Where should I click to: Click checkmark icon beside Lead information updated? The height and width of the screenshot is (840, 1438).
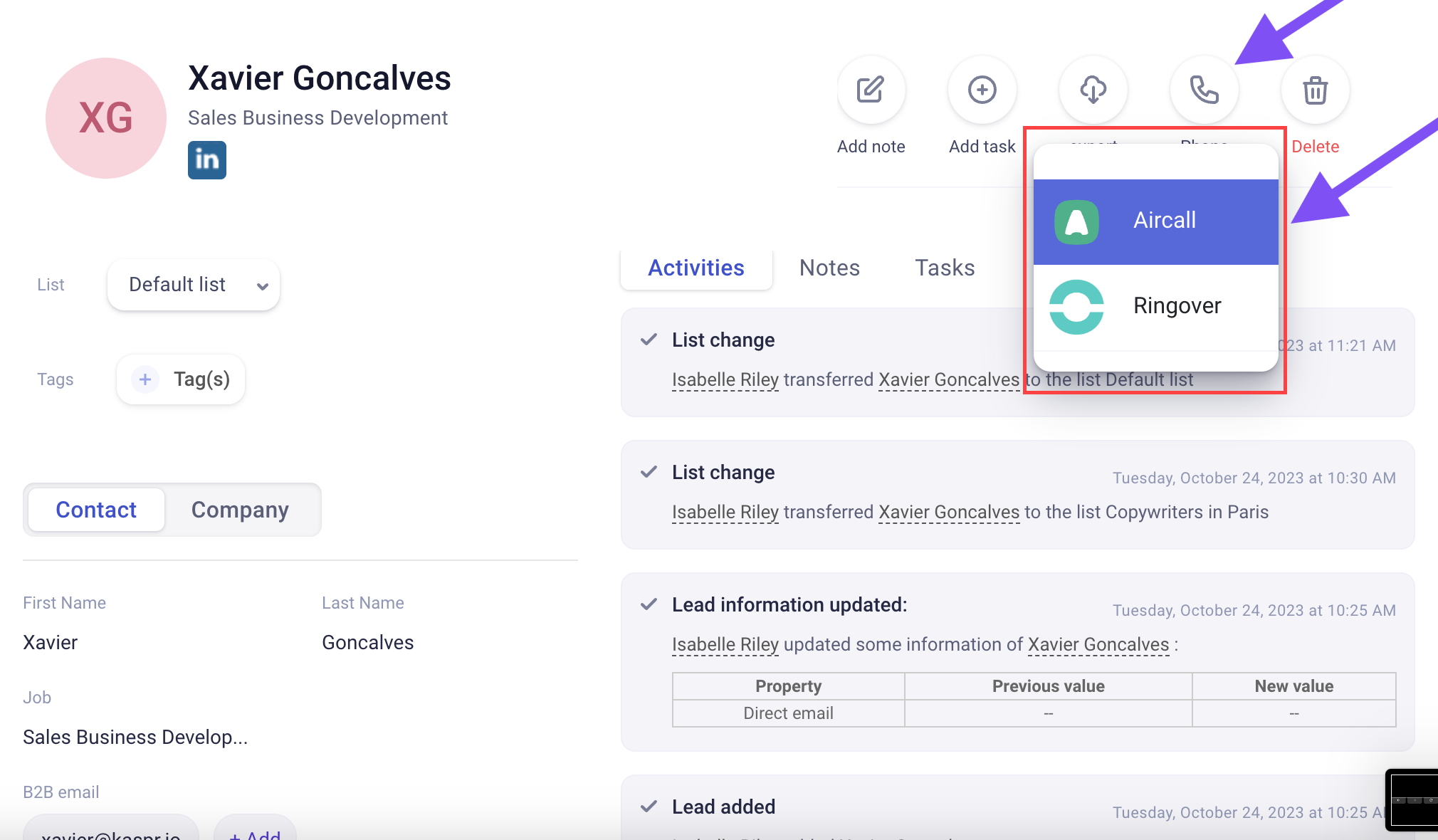pos(649,604)
